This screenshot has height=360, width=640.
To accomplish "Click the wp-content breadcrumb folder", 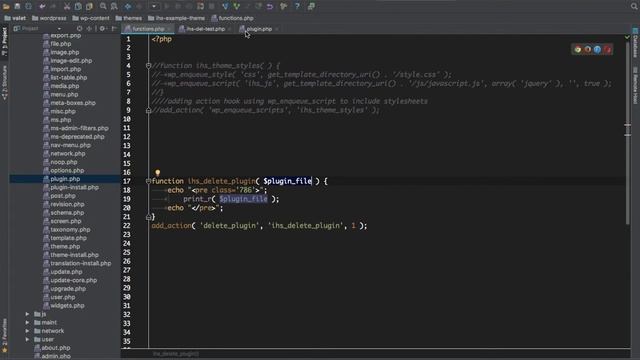I will 91,18.
